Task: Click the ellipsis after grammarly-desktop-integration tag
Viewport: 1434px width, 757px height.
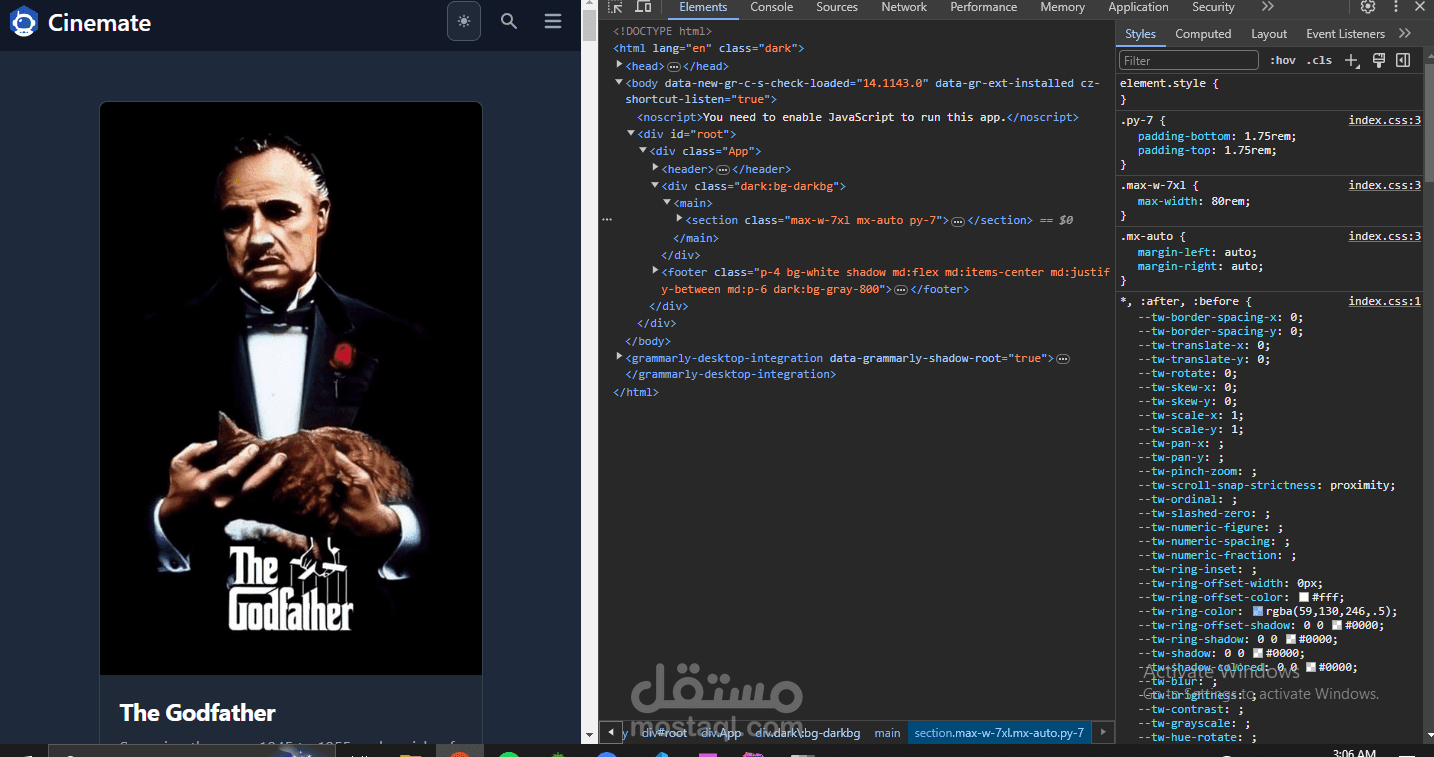Action: [x=1063, y=358]
